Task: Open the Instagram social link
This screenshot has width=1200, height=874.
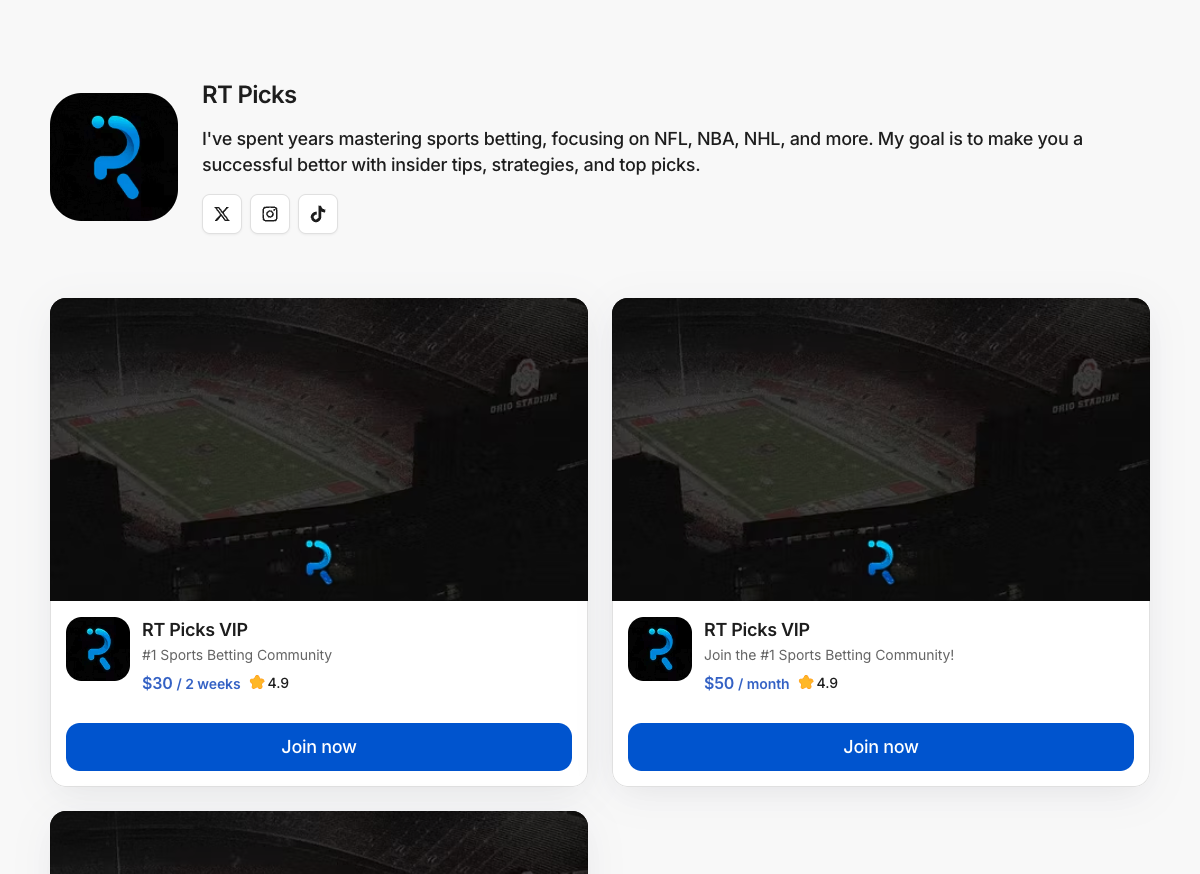Action: [270, 214]
